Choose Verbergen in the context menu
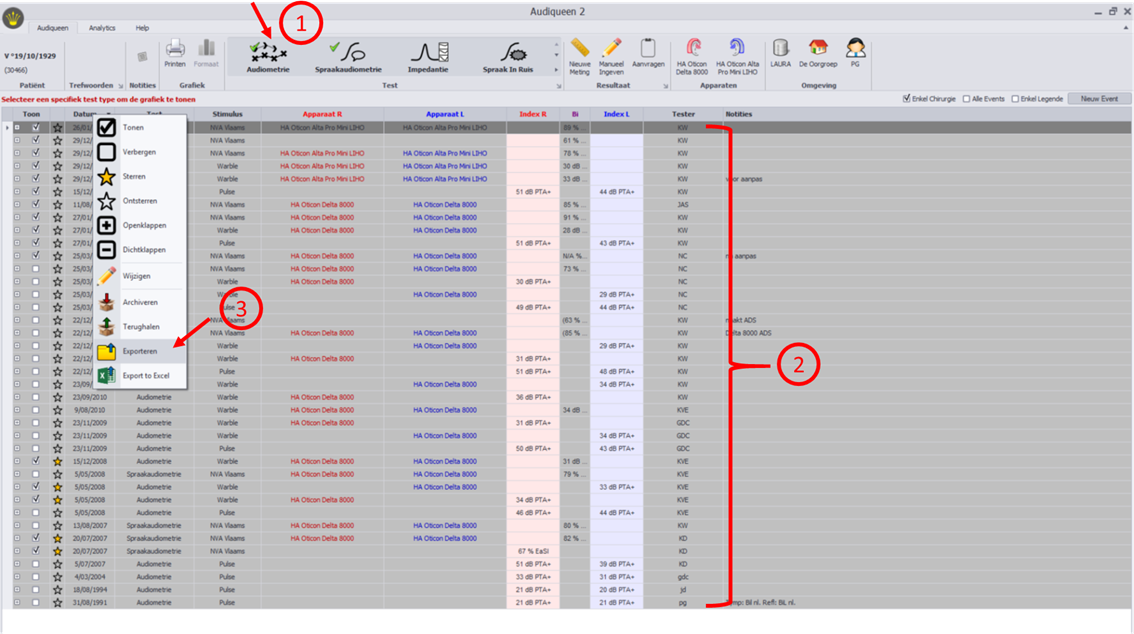Viewport: 1134px width, 634px height. click(140, 153)
